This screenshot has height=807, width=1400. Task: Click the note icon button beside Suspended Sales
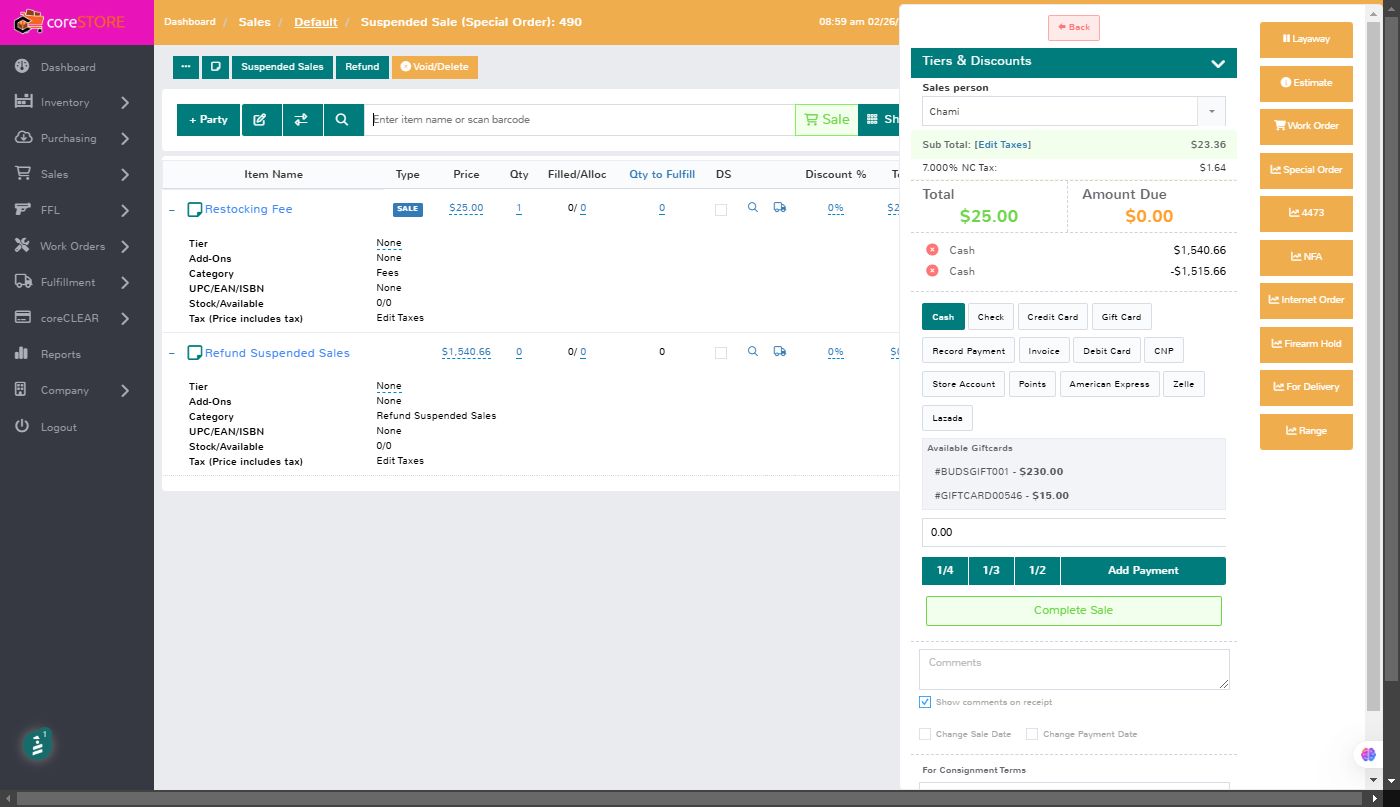(x=215, y=67)
